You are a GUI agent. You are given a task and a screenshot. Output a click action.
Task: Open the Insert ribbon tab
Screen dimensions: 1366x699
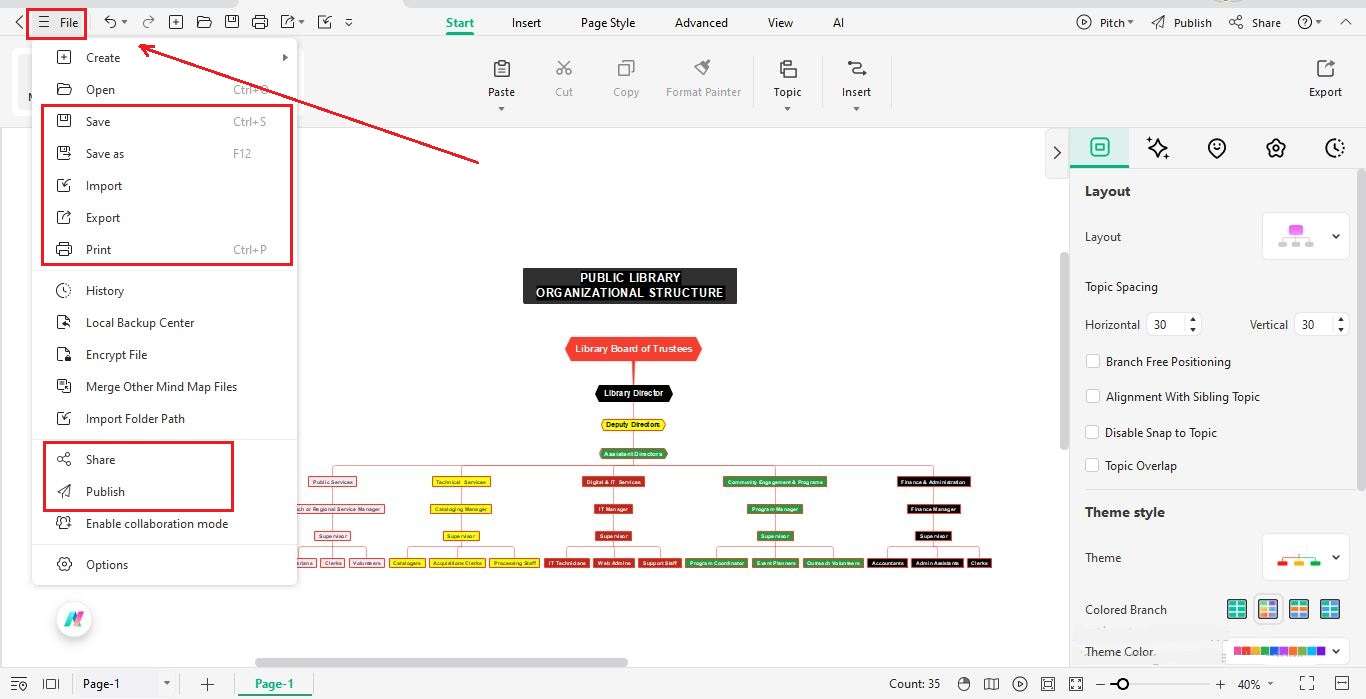(x=526, y=22)
